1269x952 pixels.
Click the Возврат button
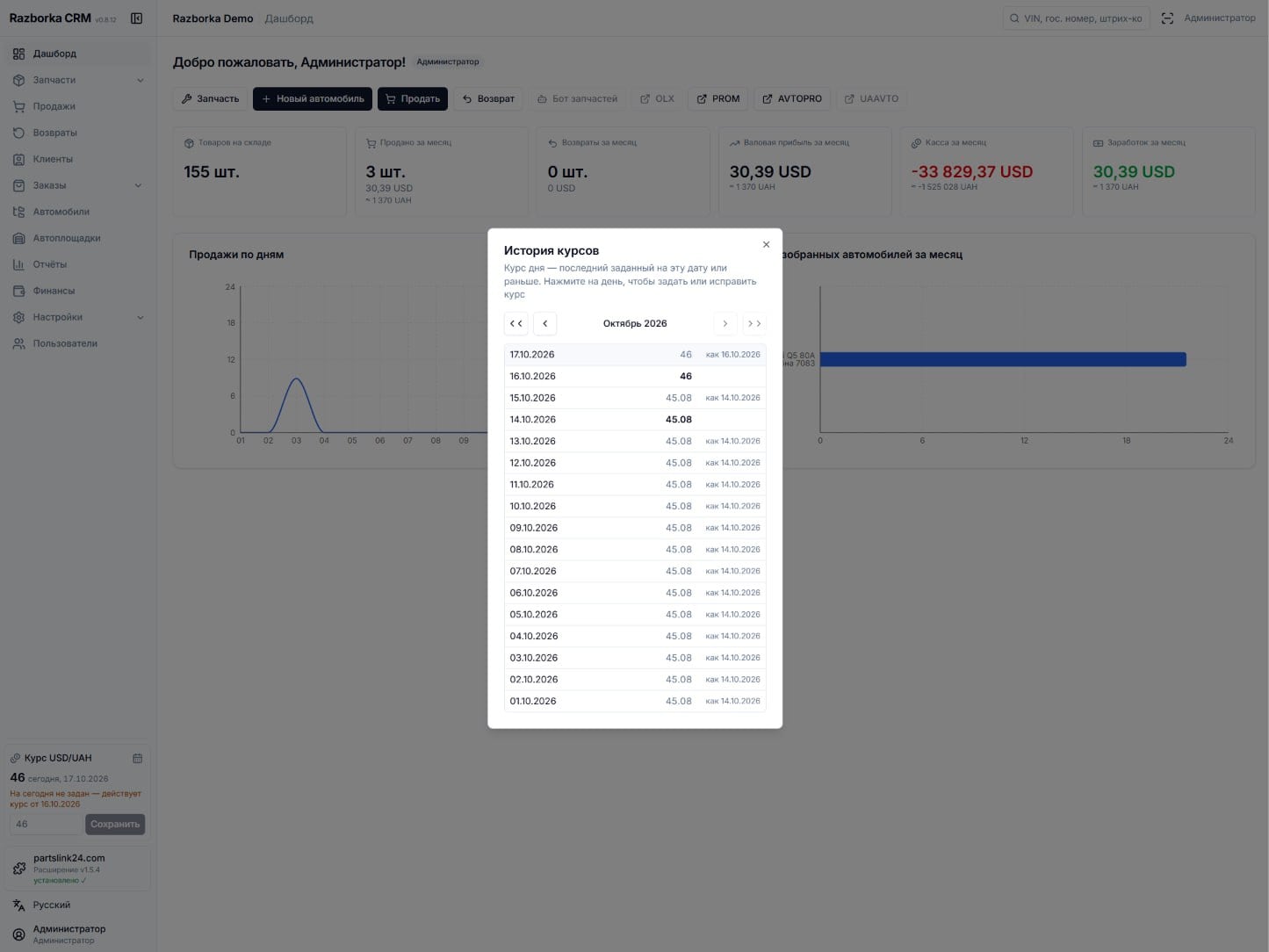(488, 98)
